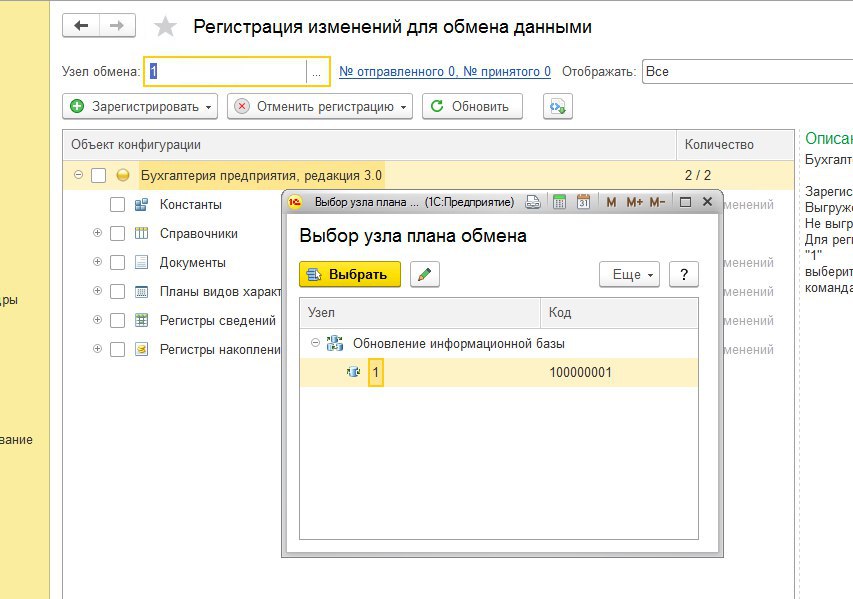Collapse the Обновление информационной базы group
Screen dimensions: 853x599
[315, 343]
